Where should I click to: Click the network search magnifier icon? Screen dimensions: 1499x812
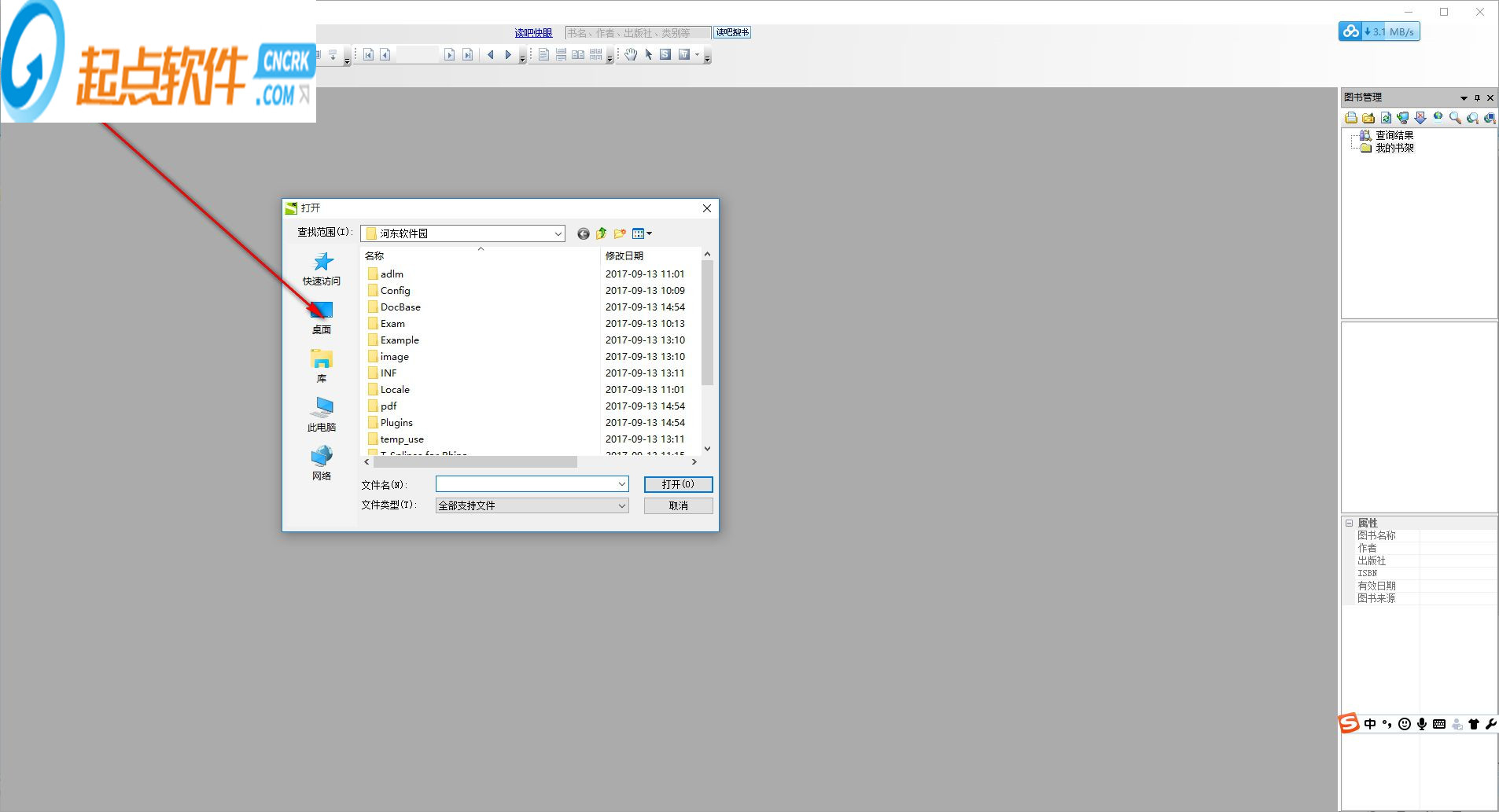[1472, 118]
